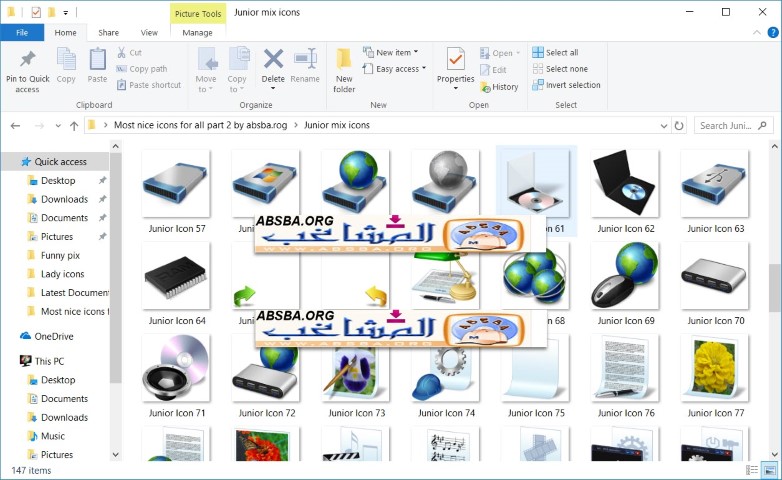Click Copy path command
This screenshot has width=782, height=480.
[x=142, y=69]
